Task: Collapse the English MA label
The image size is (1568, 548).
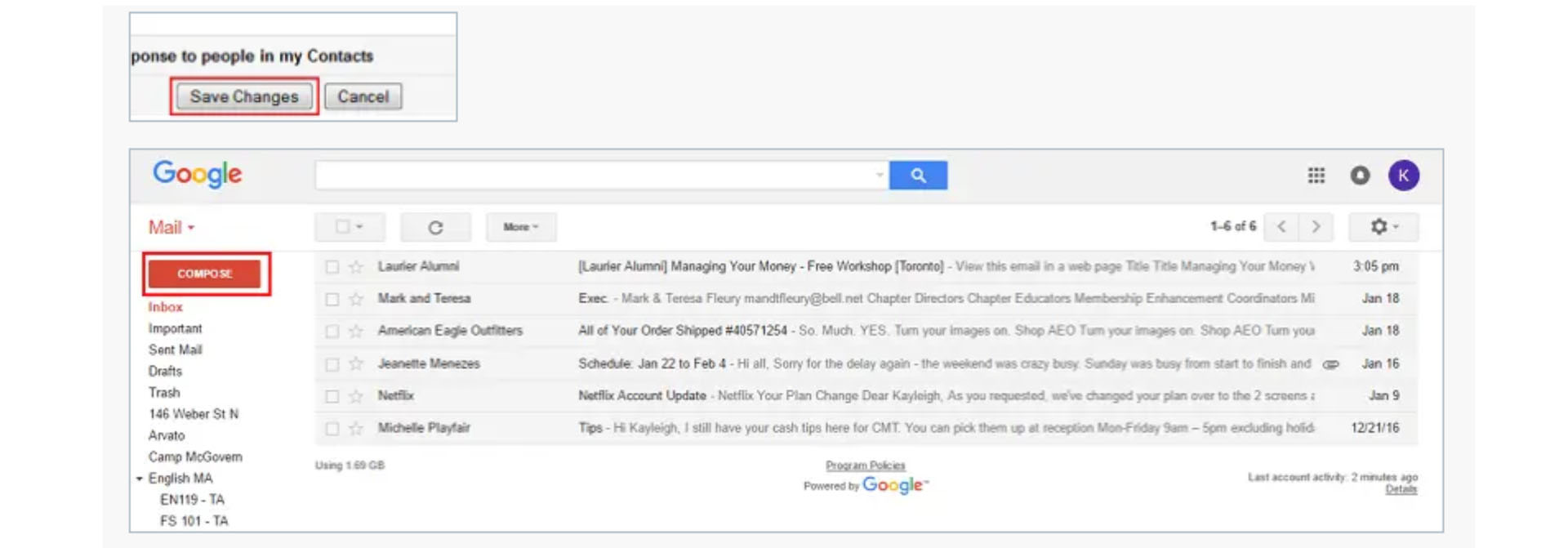Action: (140, 479)
